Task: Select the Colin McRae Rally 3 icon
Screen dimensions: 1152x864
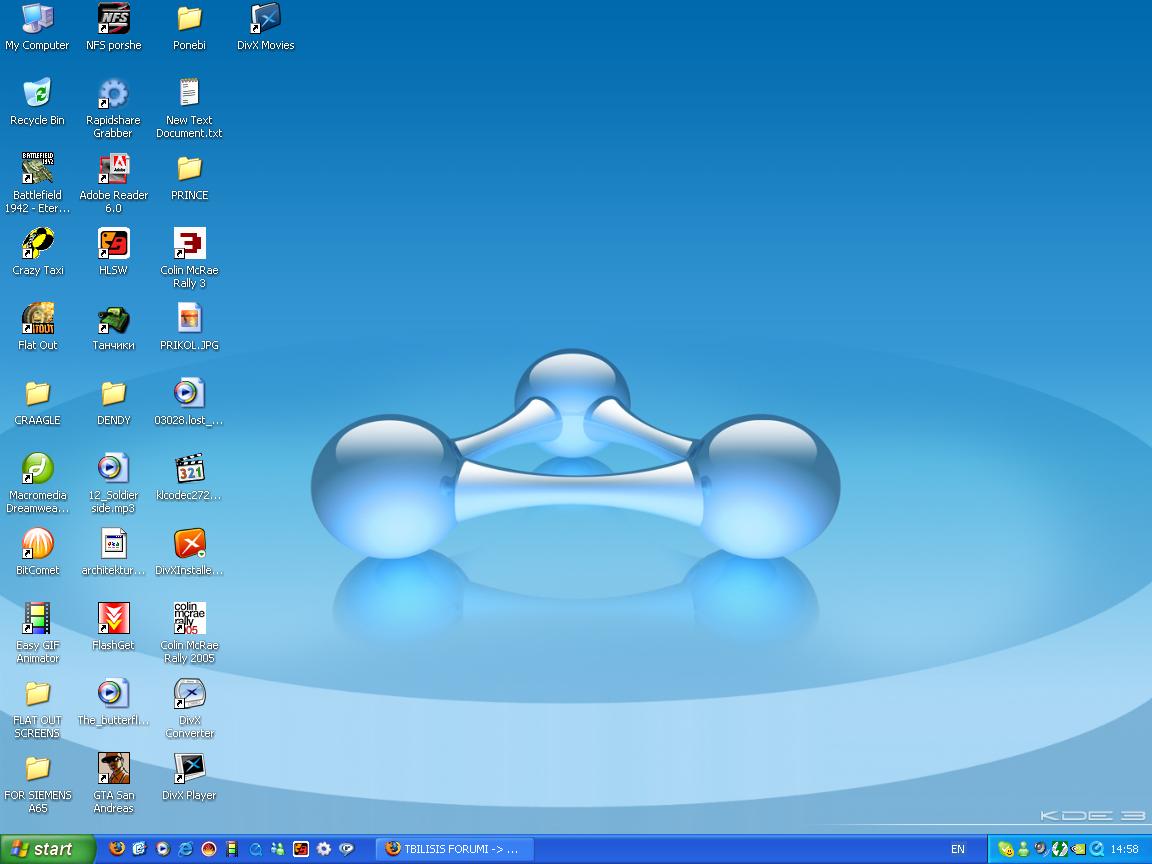Action: pyautogui.click(x=189, y=257)
